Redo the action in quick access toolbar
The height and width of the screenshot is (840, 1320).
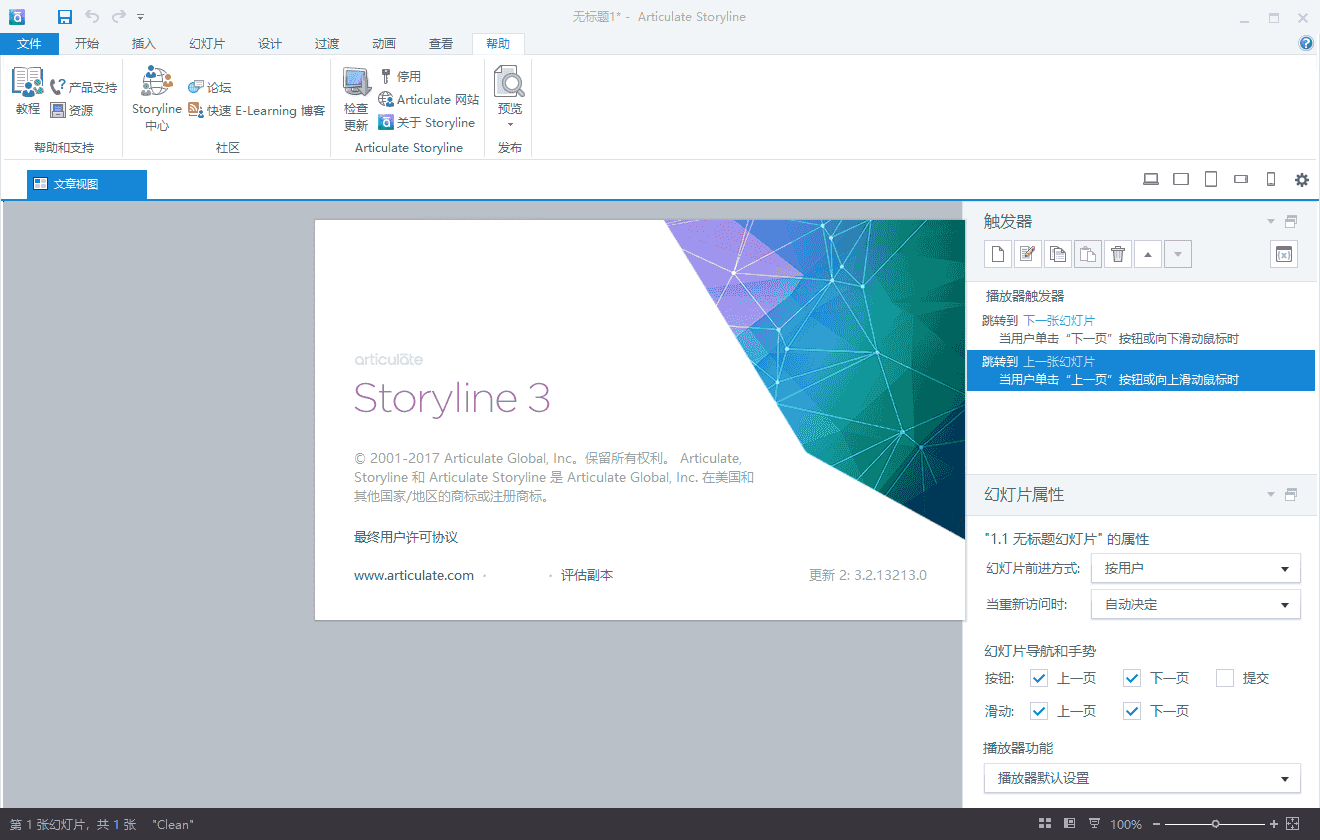(119, 16)
